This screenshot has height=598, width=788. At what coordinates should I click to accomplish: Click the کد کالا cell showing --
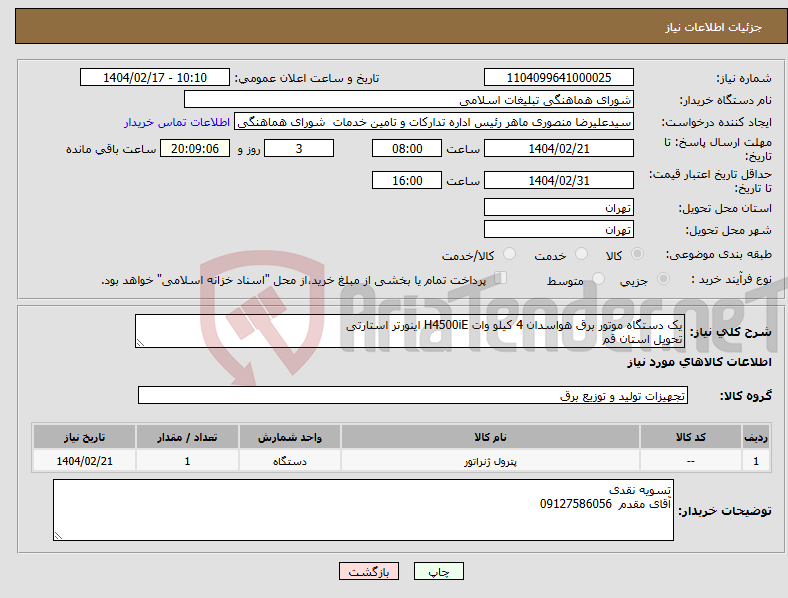click(691, 461)
